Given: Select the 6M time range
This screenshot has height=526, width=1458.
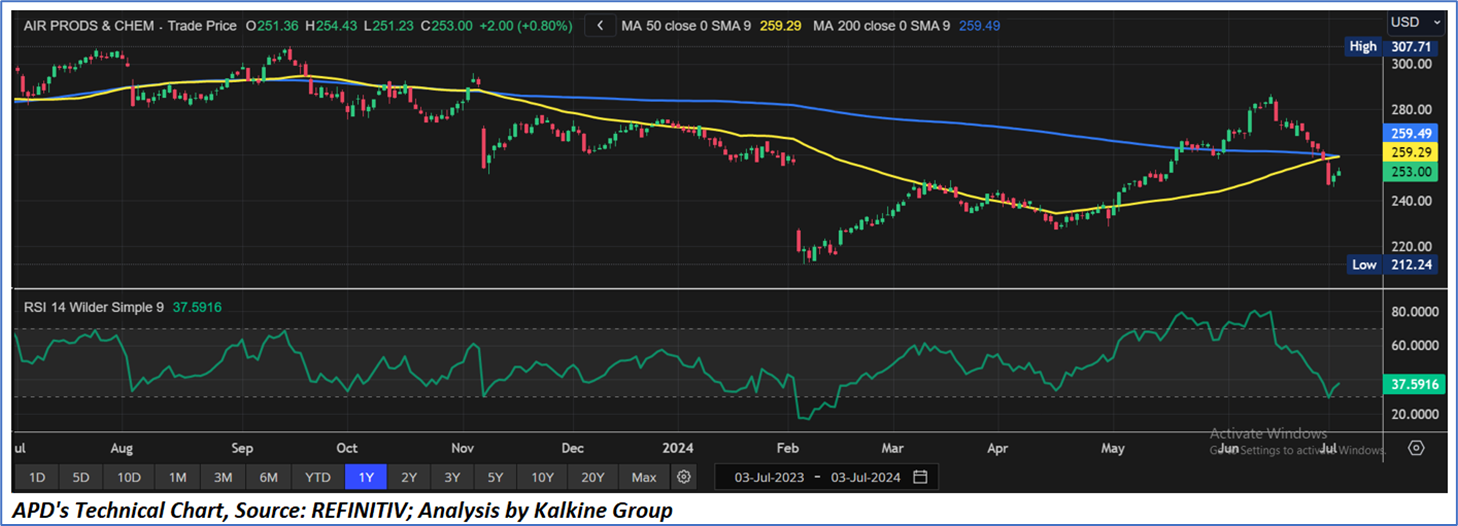Looking at the screenshot, I should pos(269,477).
